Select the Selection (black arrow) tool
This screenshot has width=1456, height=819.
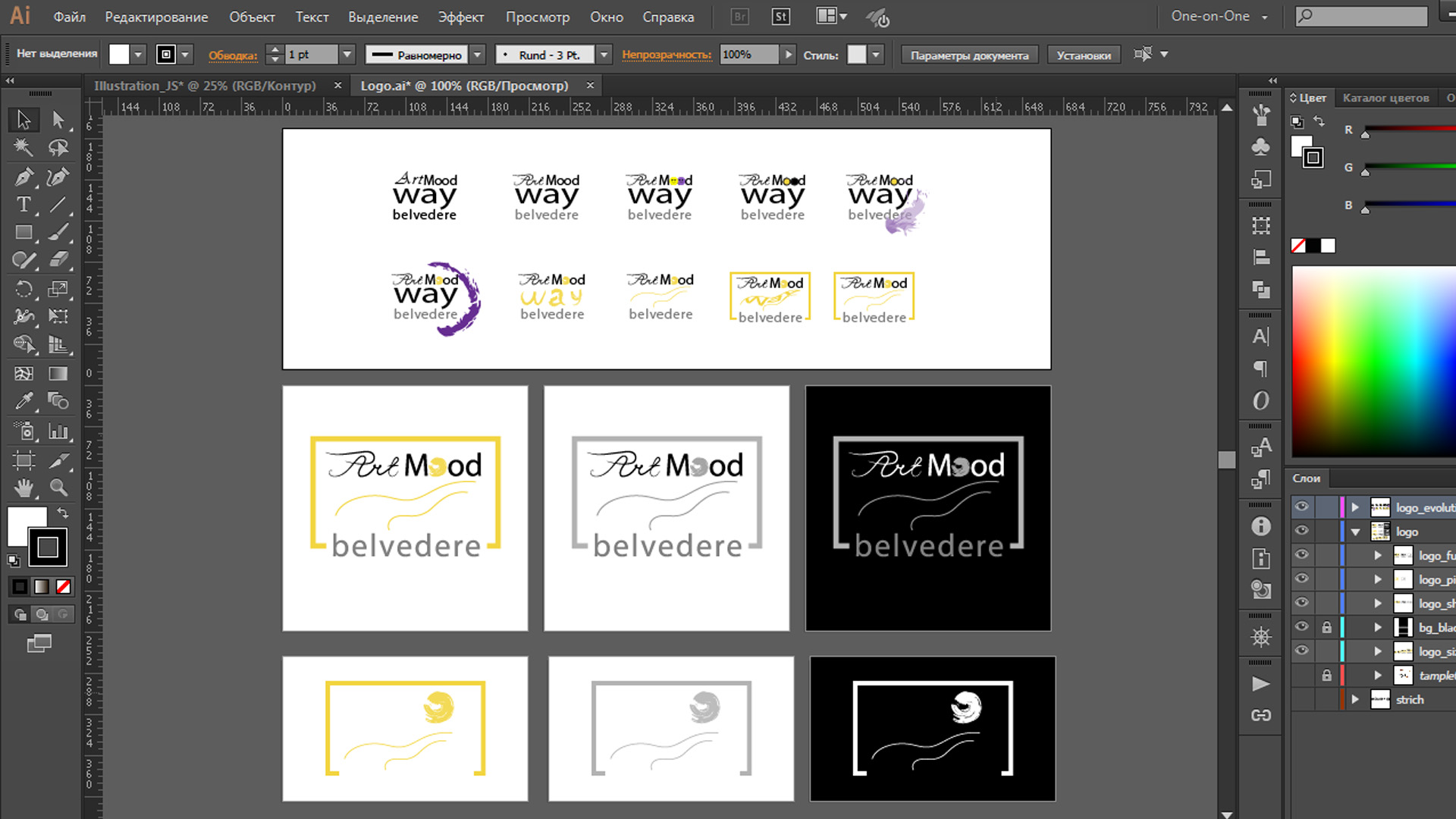(x=24, y=120)
